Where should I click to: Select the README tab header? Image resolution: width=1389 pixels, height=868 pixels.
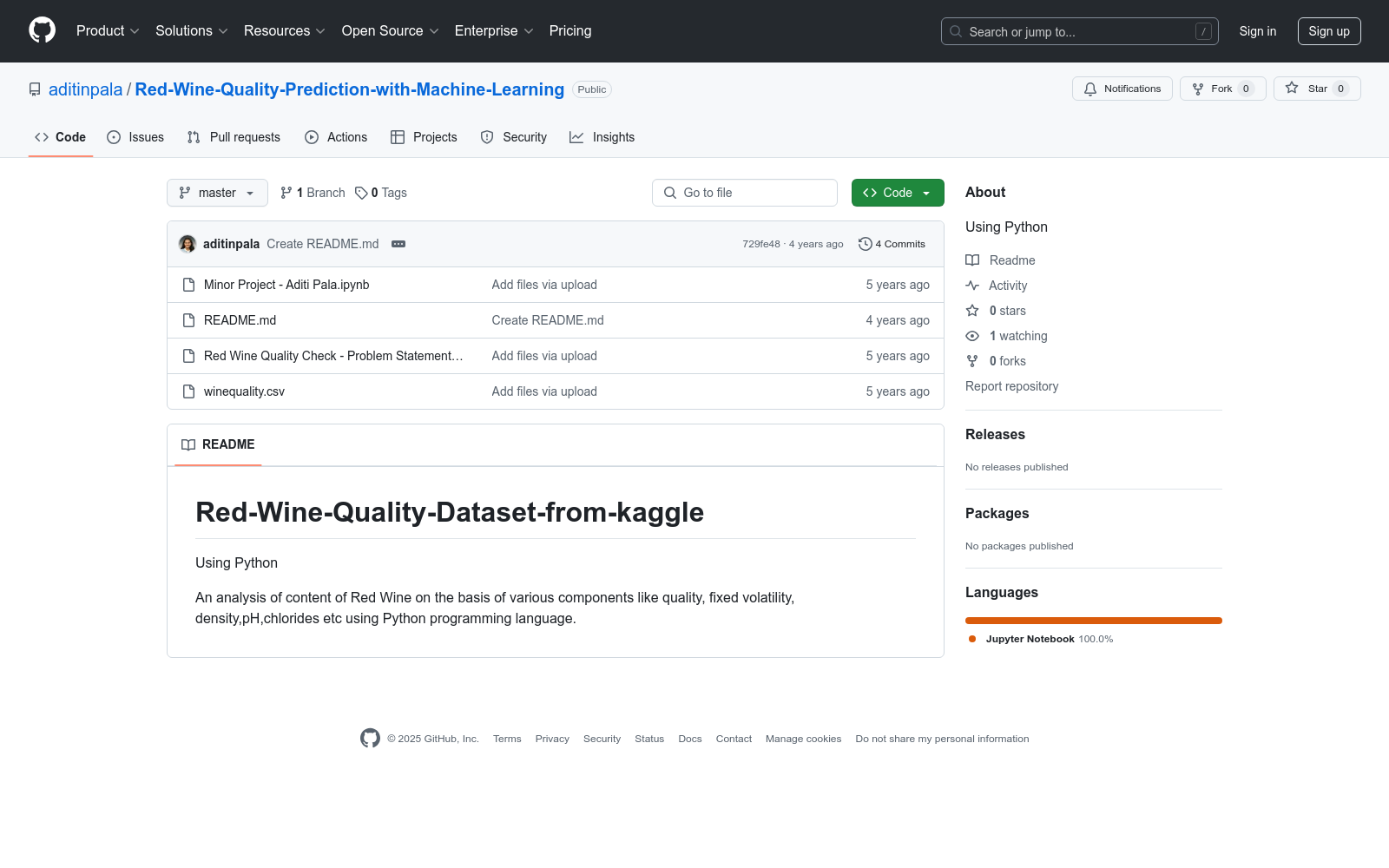(x=218, y=444)
